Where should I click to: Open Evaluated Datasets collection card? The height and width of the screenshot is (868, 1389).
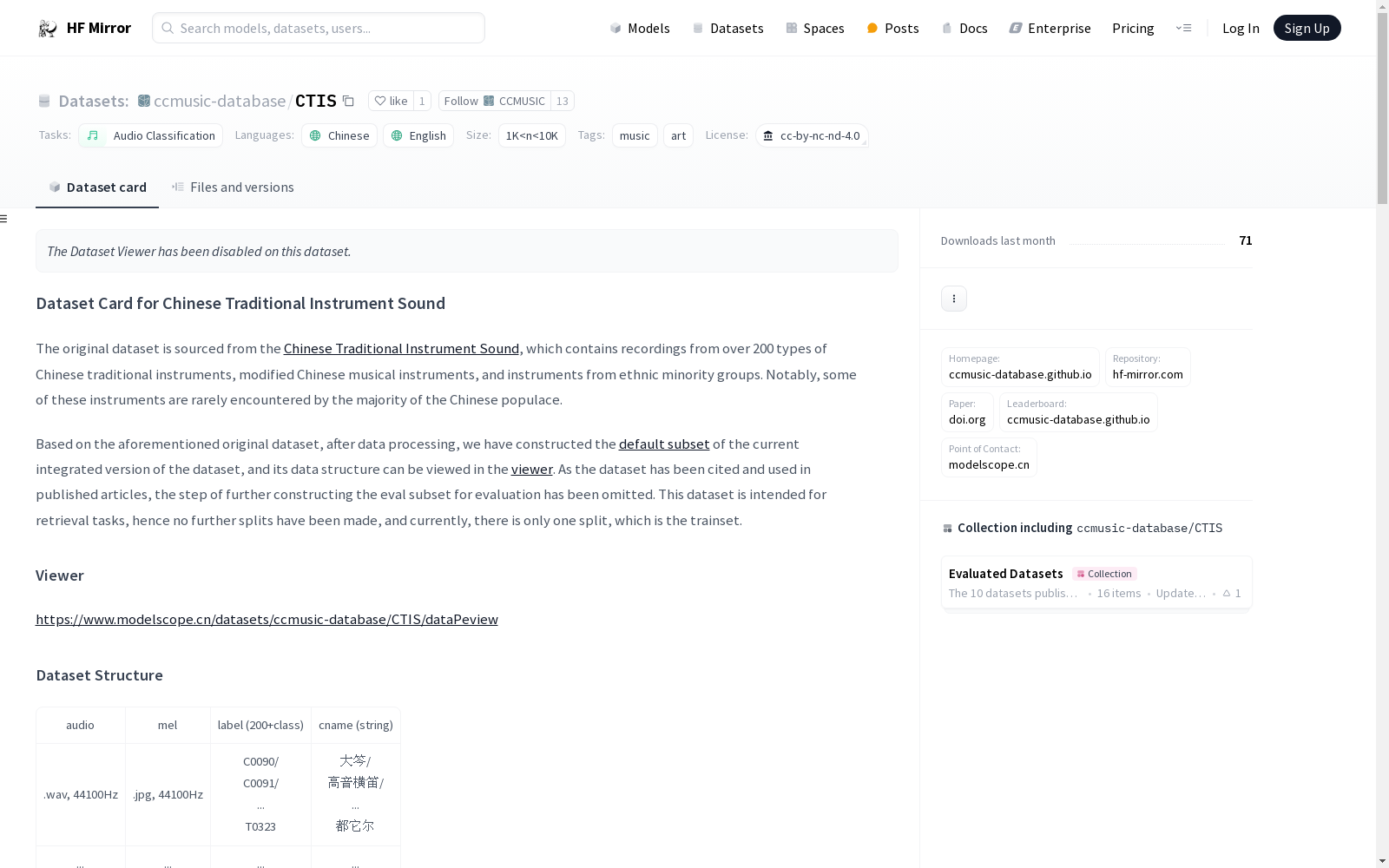click(1096, 582)
